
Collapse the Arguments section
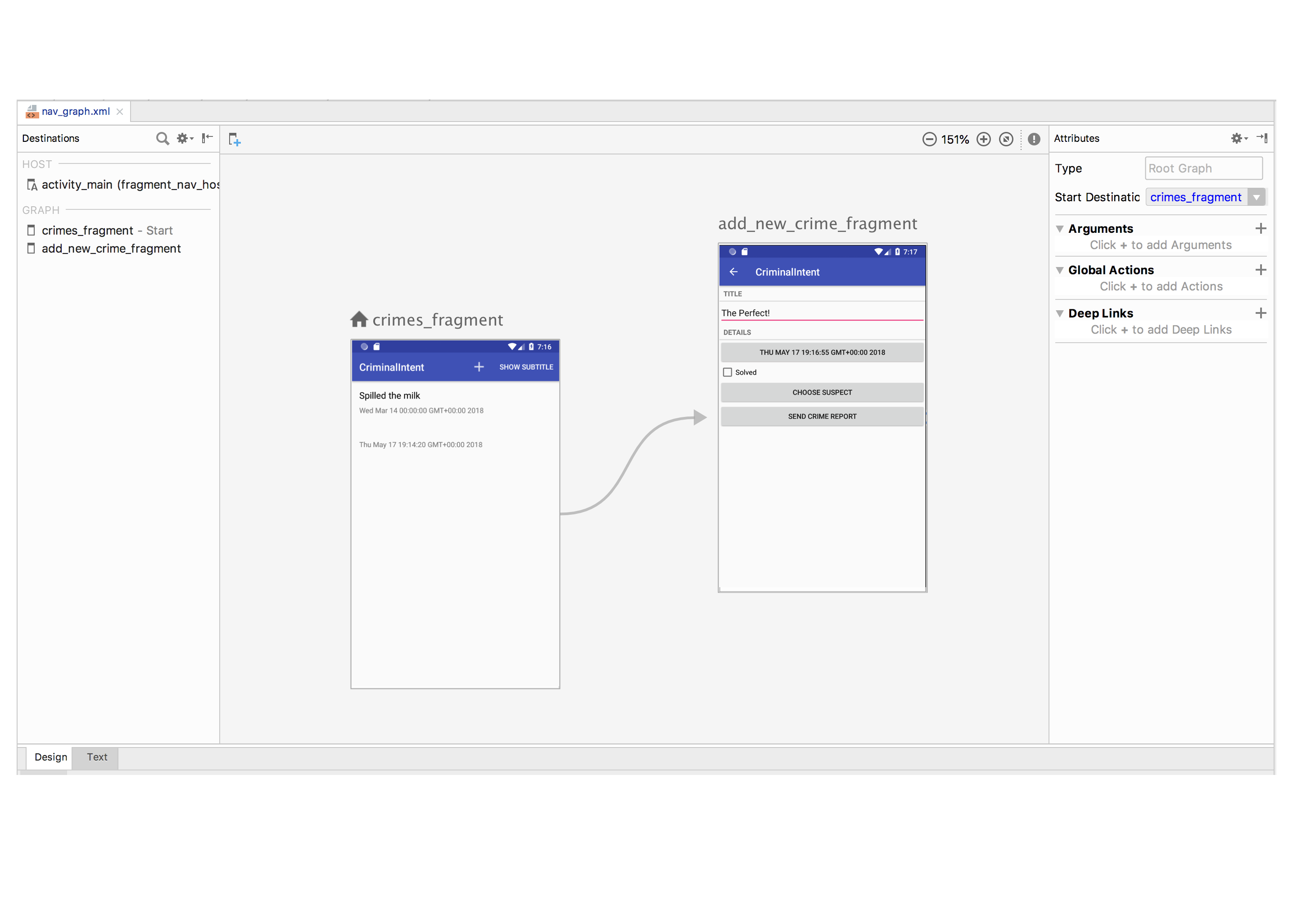pos(1059,228)
